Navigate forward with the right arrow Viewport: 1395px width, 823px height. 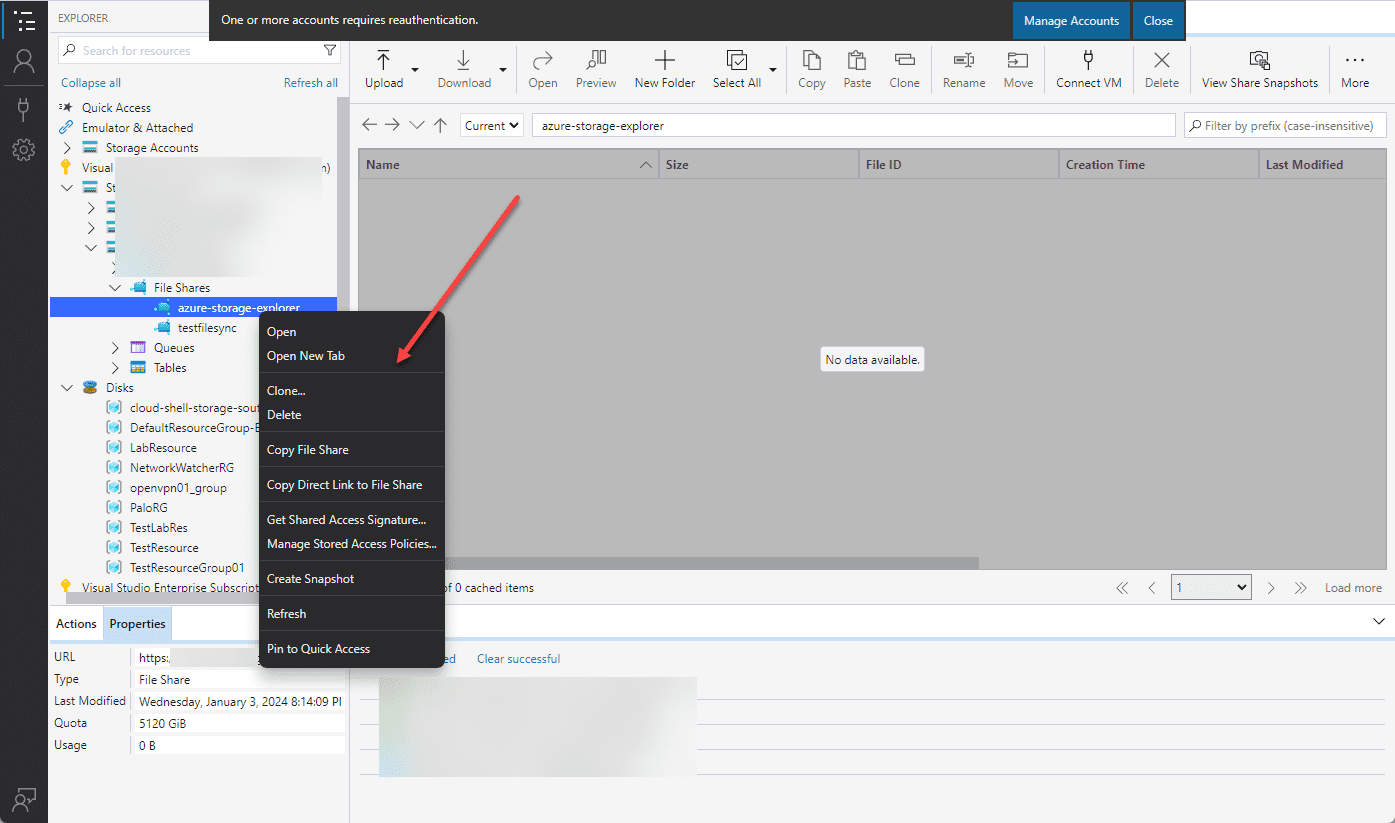[x=392, y=125]
